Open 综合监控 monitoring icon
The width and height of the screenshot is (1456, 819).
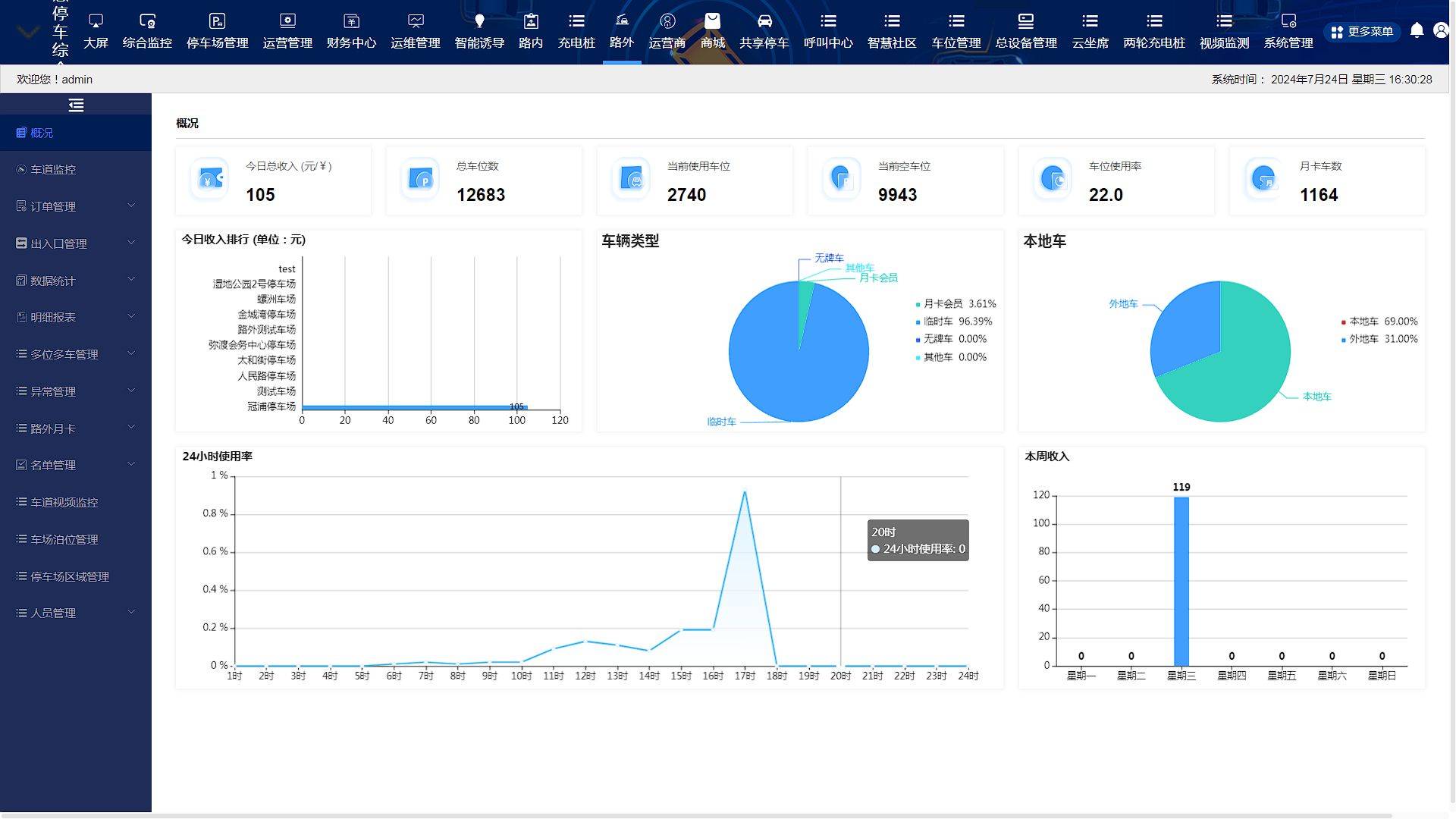pos(147,21)
